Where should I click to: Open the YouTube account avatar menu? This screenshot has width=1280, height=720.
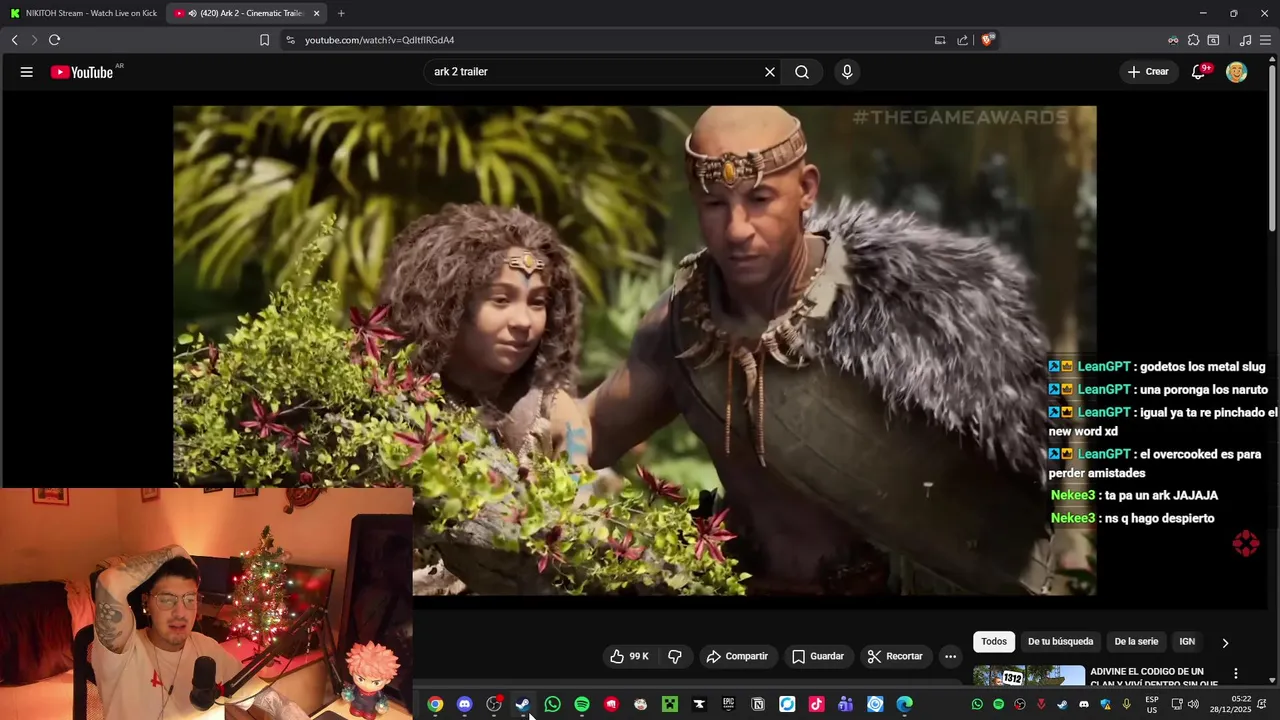click(1237, 72)
